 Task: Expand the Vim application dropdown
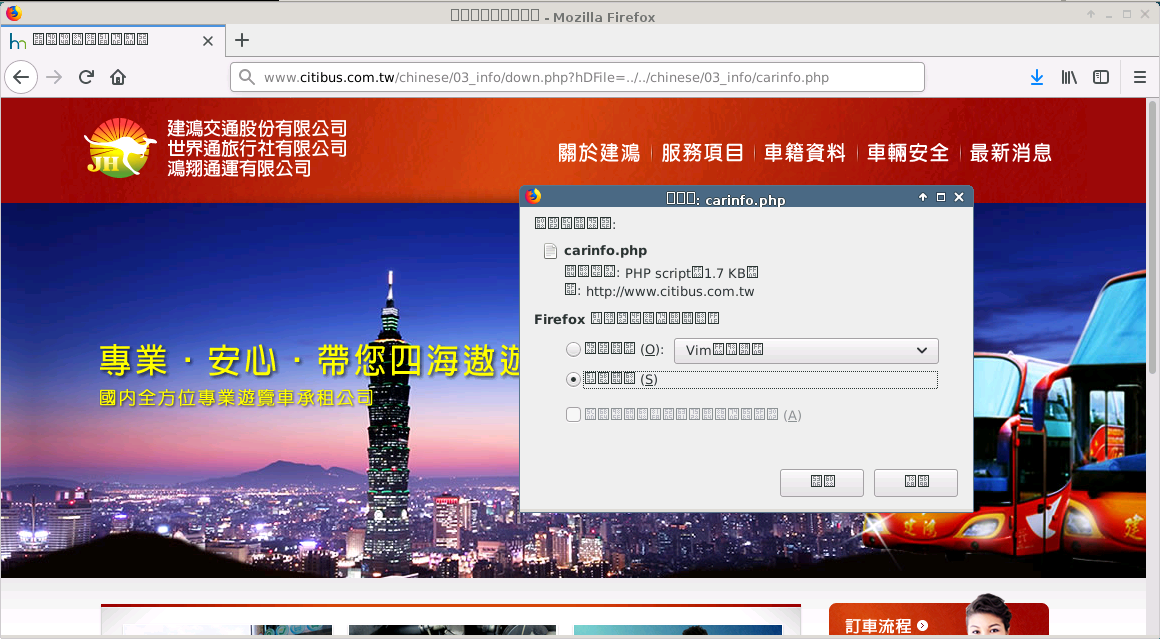[x=806, y=350]
